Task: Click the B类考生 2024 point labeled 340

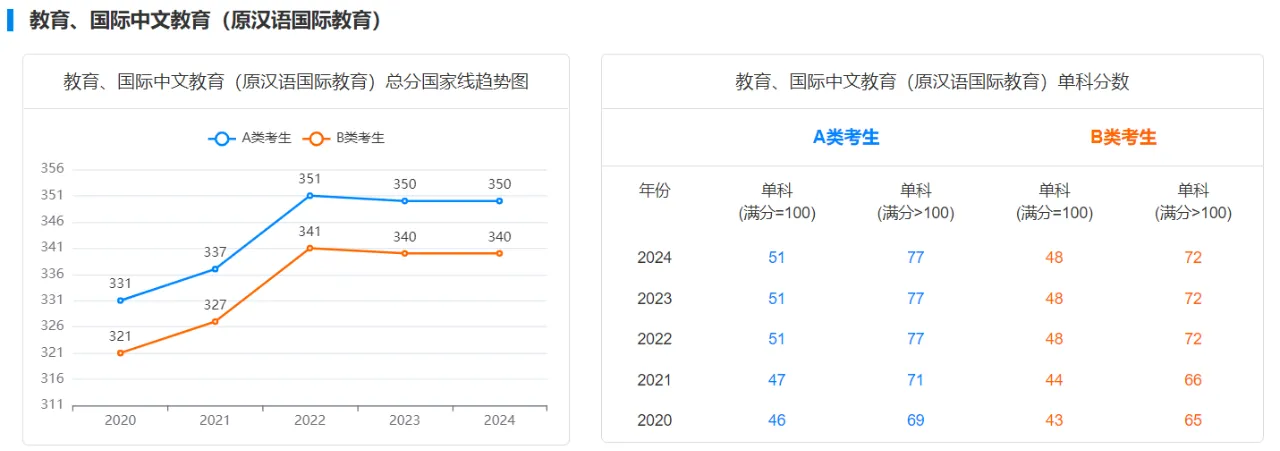Action: point(499,253)
